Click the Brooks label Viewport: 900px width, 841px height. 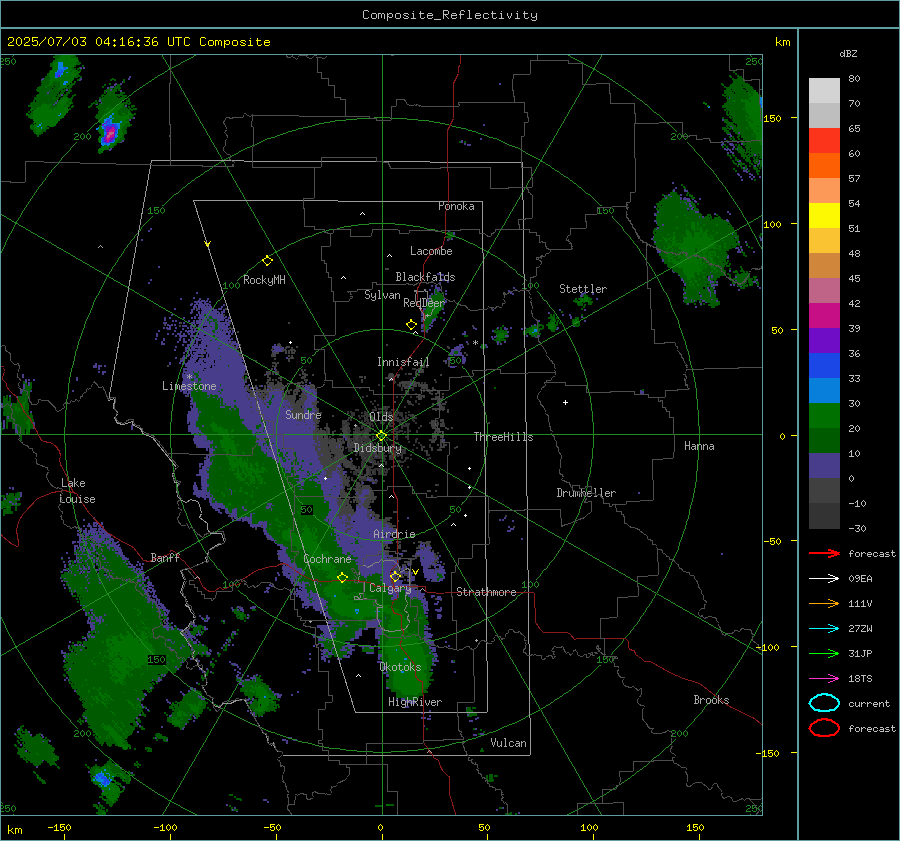pos(711,700)
